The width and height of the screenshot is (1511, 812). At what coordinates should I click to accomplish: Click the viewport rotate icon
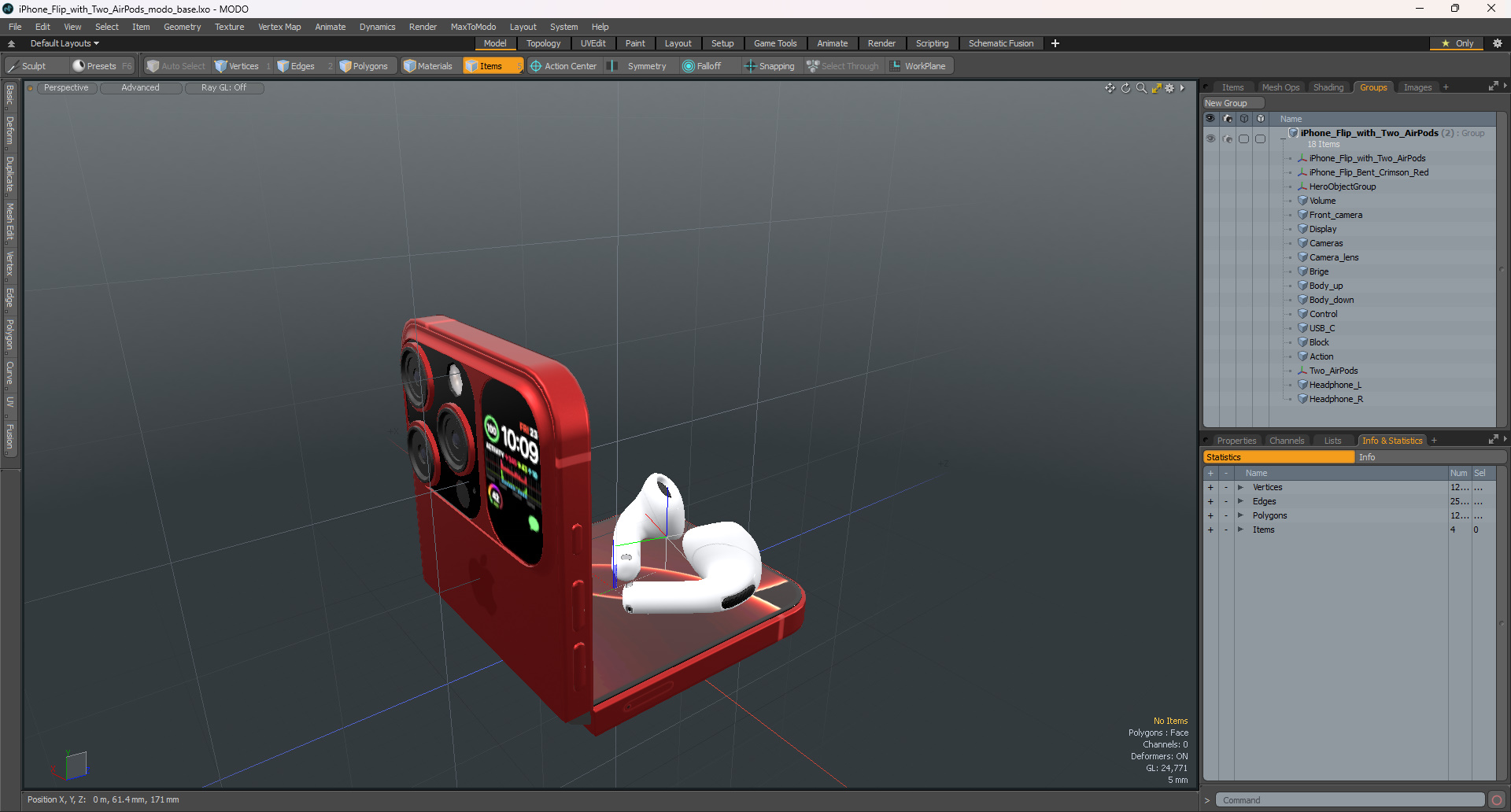click(x=1126, y=88)
